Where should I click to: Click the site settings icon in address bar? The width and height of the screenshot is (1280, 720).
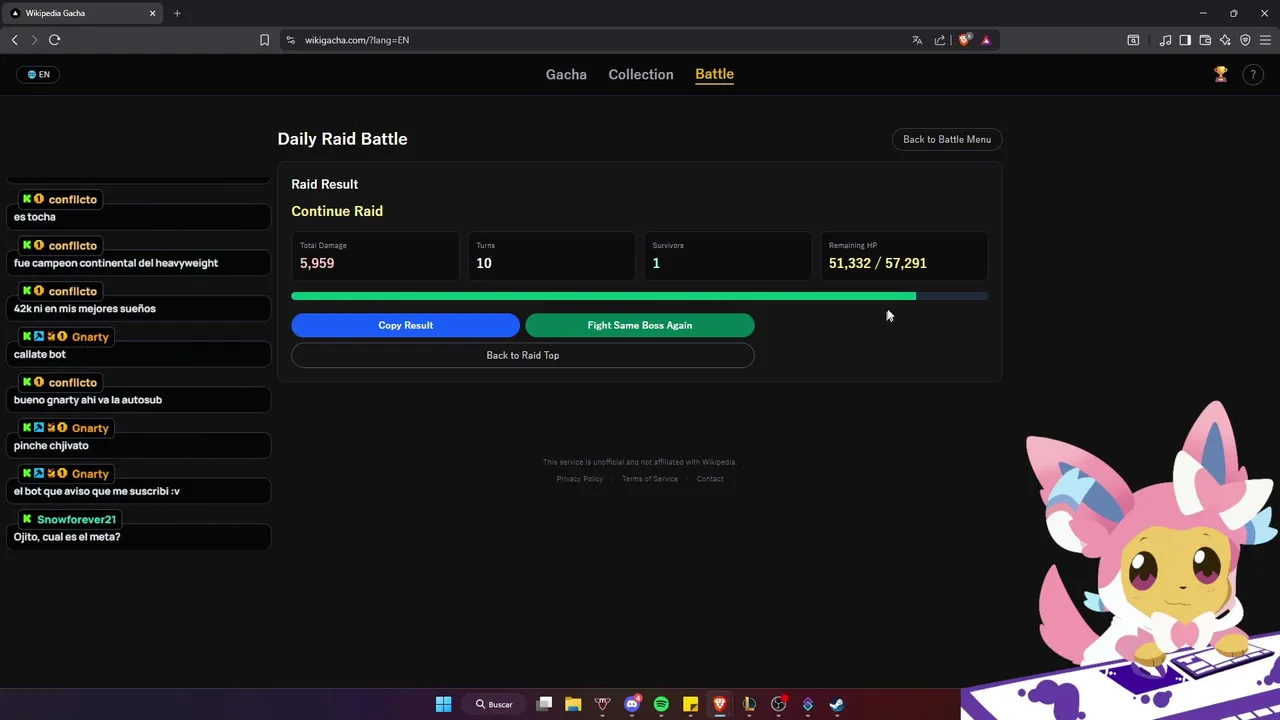tap(290, 40)
